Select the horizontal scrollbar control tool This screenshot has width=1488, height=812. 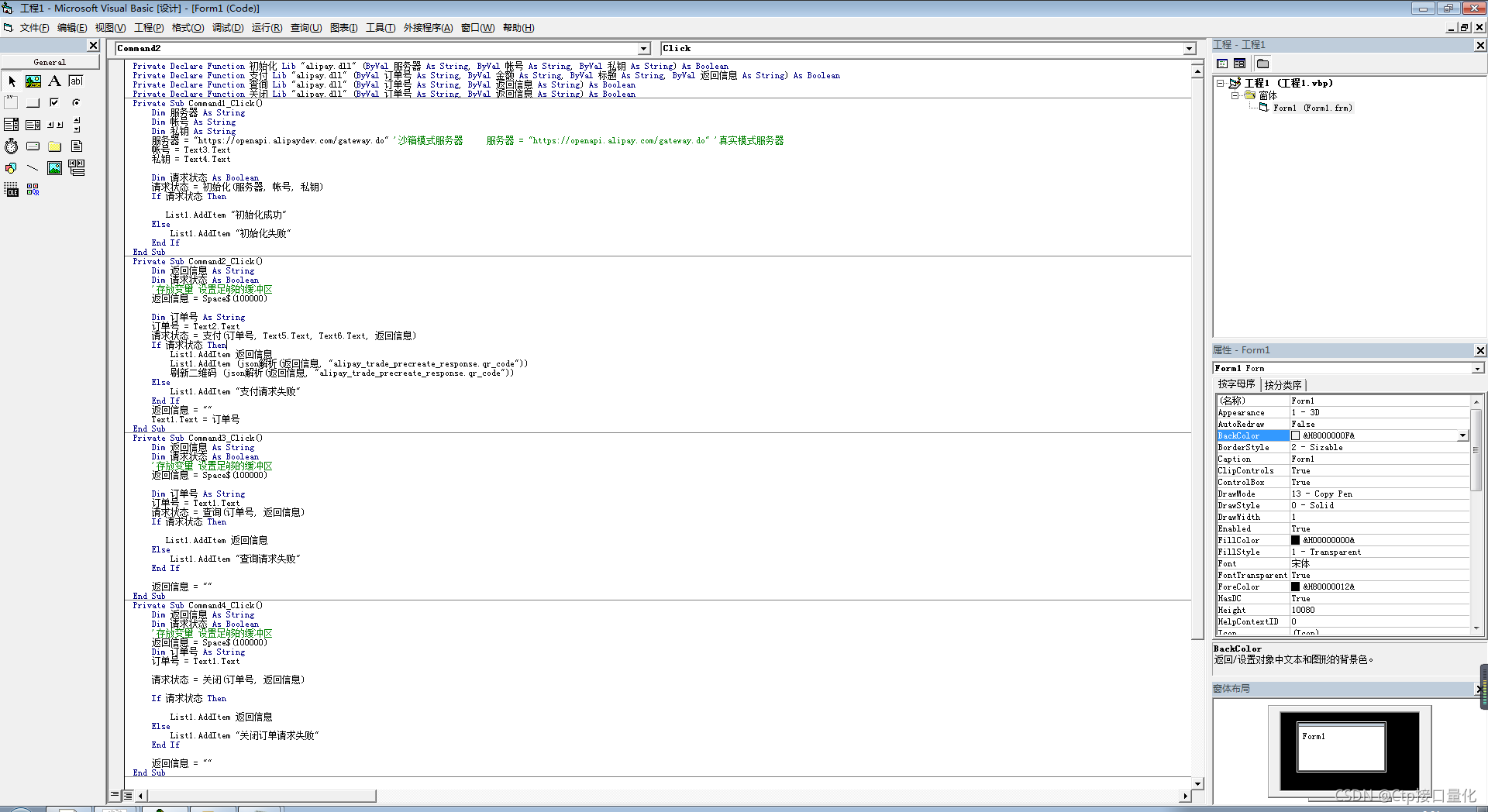[x=54, y=125]
